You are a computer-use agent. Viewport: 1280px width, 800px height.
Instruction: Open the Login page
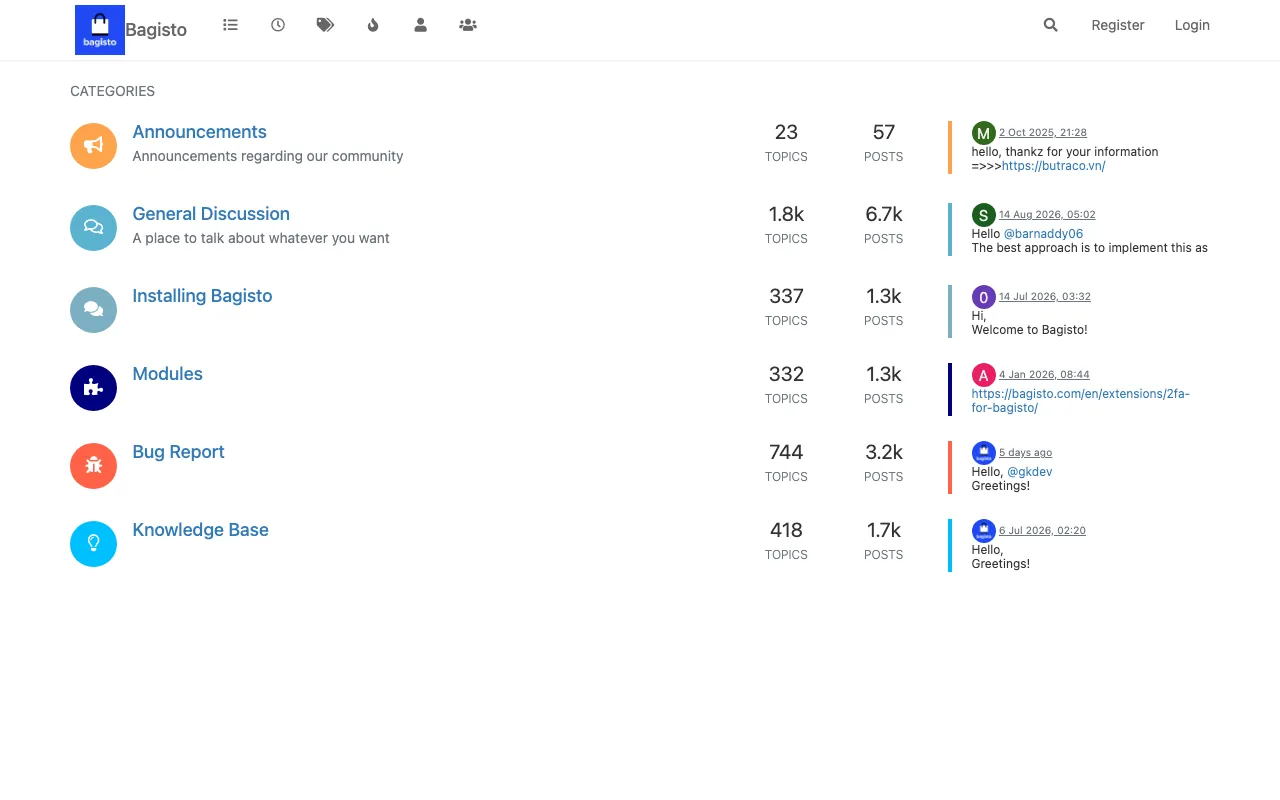pos(1192,25)
